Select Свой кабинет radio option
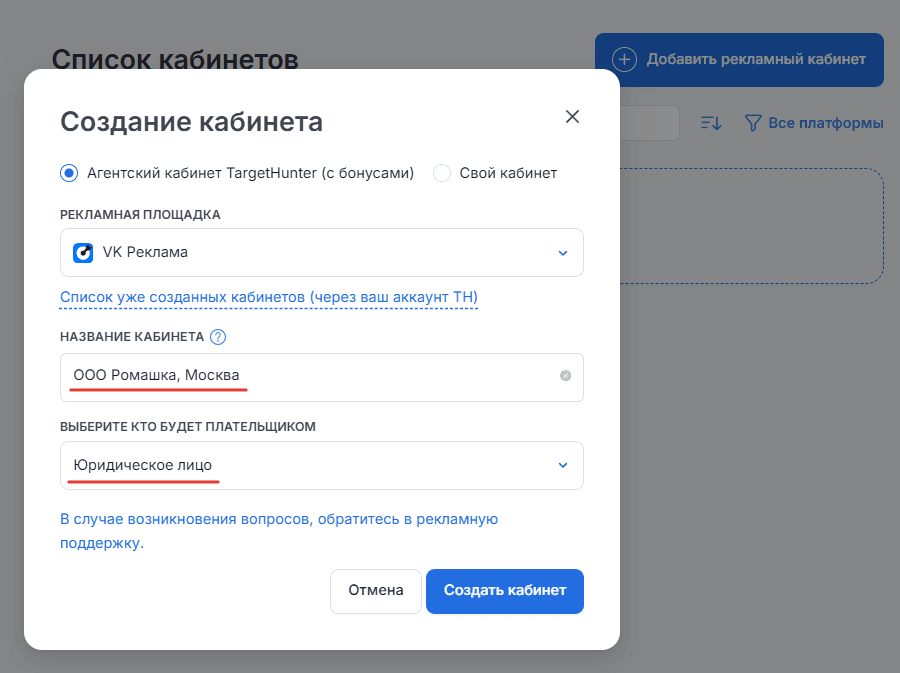 pos(442,173)
